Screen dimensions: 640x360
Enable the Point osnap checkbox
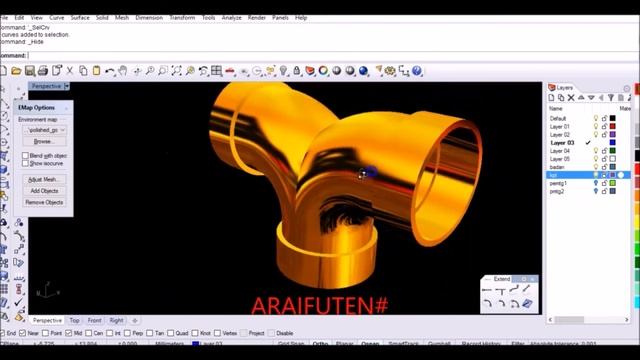coord(45,333)
